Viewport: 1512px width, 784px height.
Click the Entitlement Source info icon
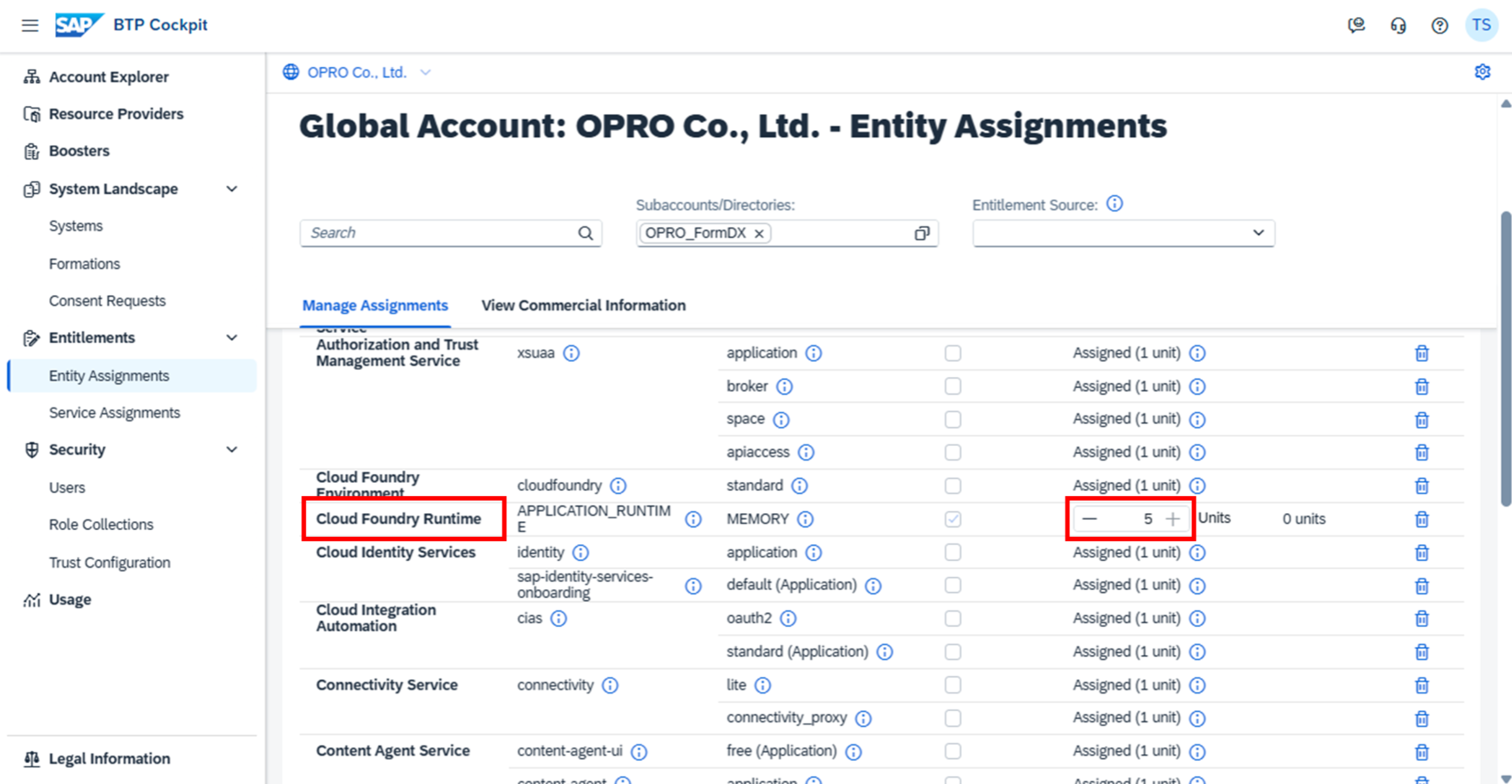(1114, 204)
